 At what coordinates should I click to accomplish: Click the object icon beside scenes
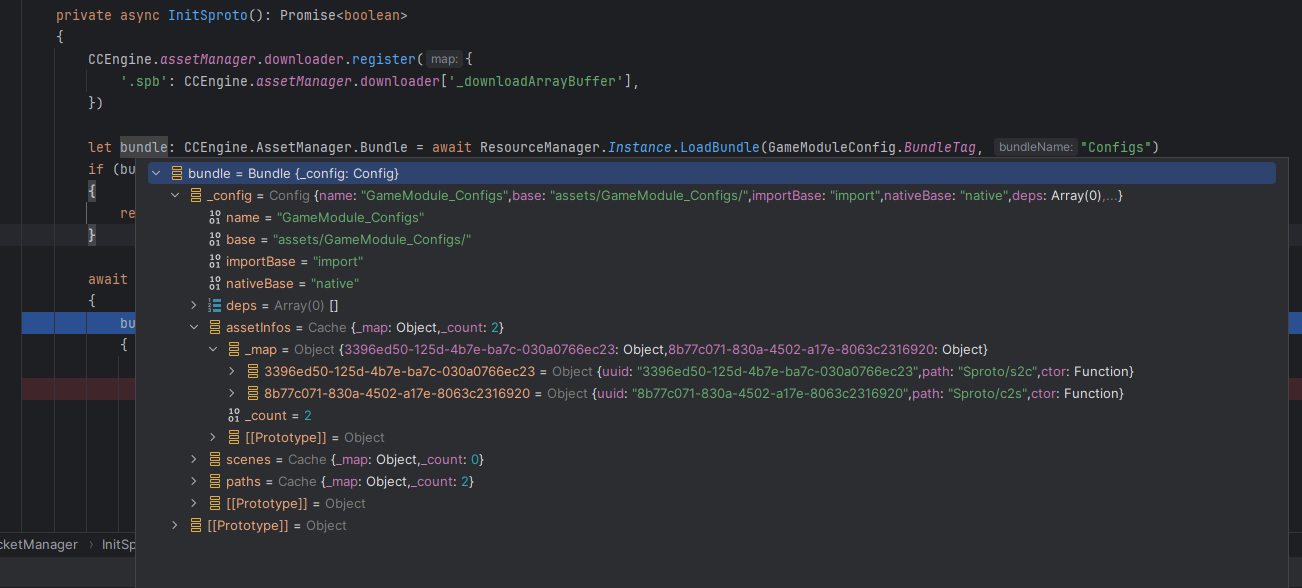(215, 460)
